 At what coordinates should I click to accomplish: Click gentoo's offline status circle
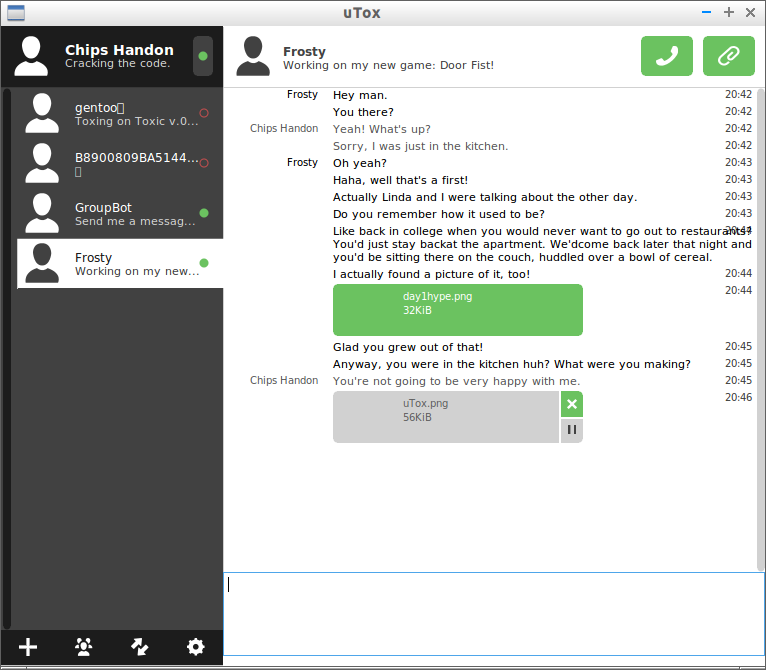(204, 113)
